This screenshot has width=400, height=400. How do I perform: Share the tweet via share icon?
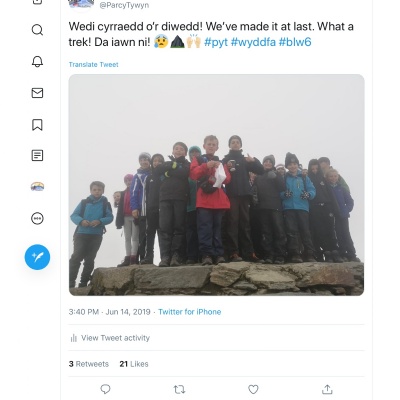pos(327,389)
